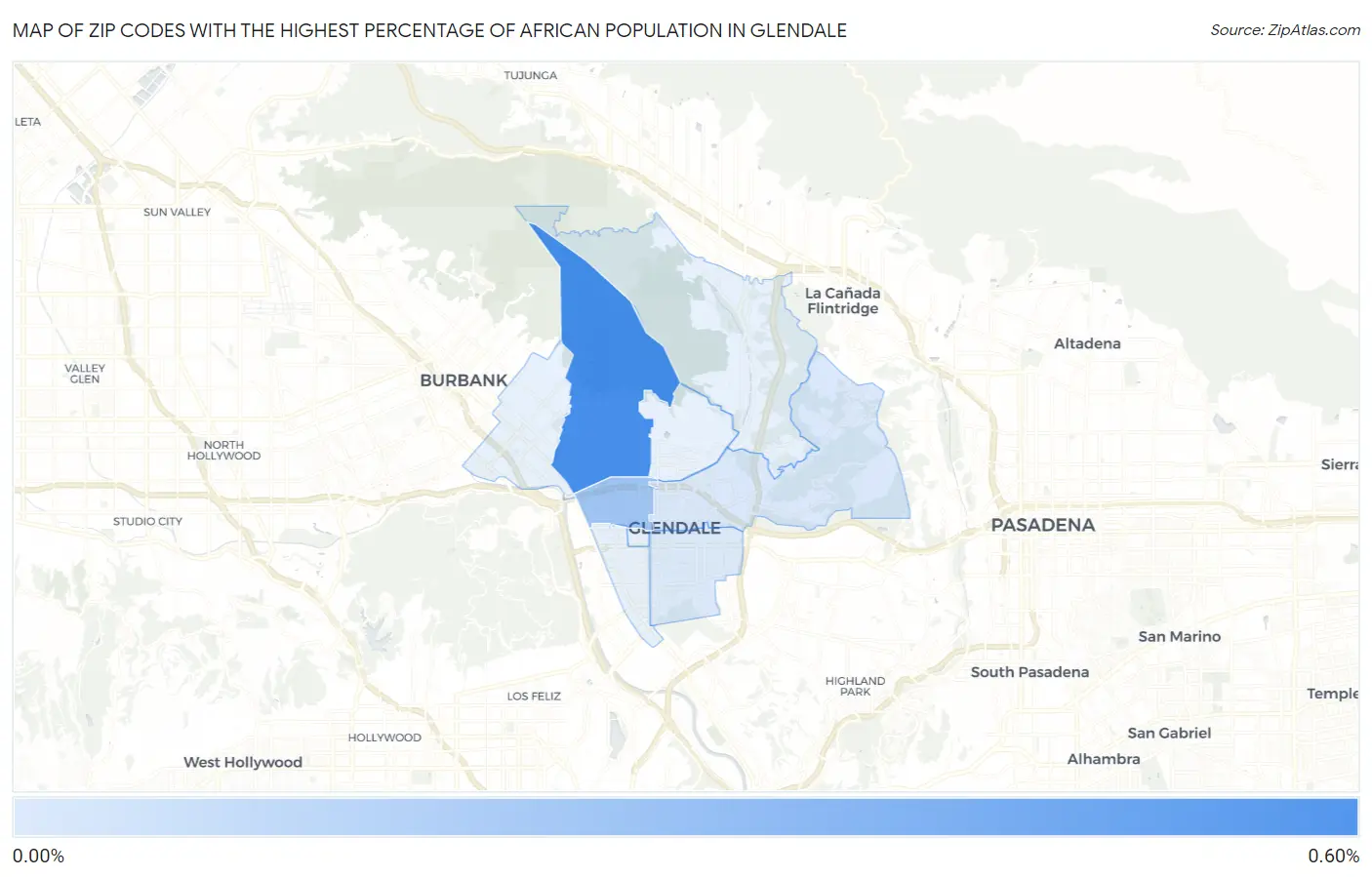Click the Hollywood map label
Screen dimensions: 1372x877
pos(384,737)
